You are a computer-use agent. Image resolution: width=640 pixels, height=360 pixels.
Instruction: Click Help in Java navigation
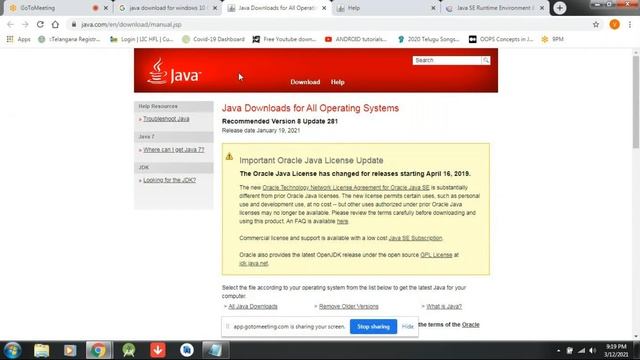point(338,82)
